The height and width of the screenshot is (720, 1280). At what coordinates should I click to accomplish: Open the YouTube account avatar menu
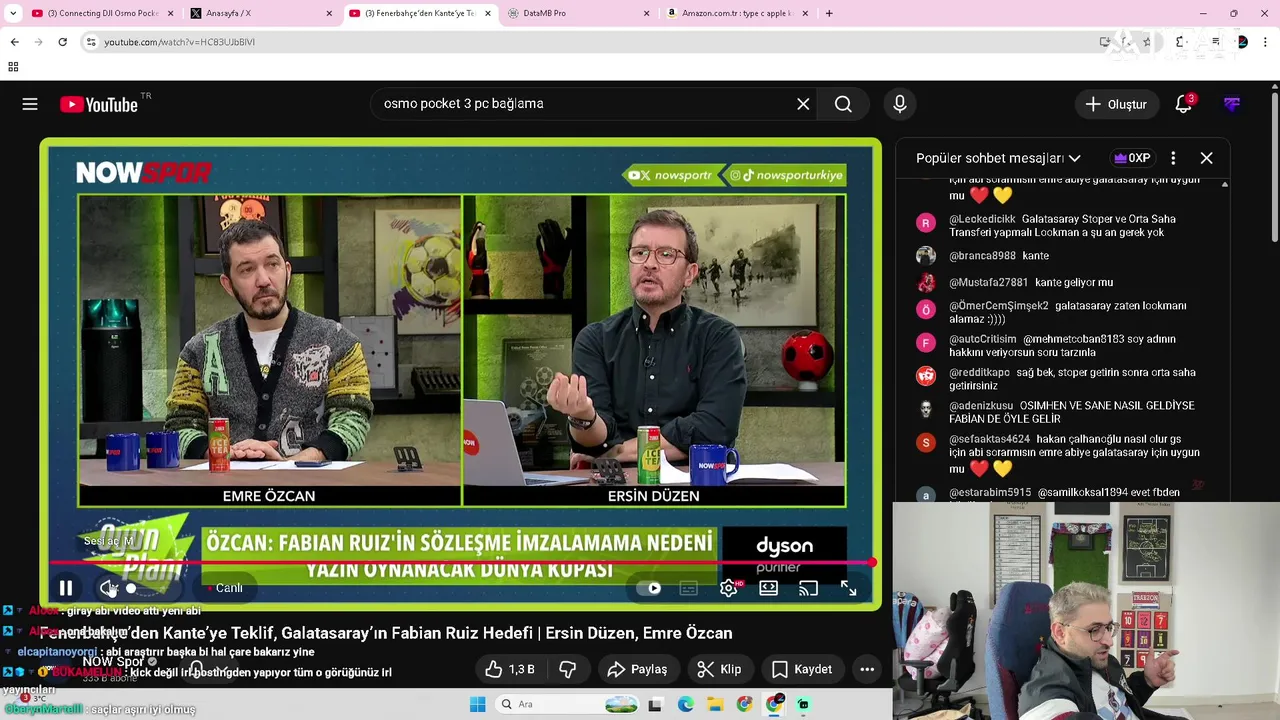pos(1232,104)
